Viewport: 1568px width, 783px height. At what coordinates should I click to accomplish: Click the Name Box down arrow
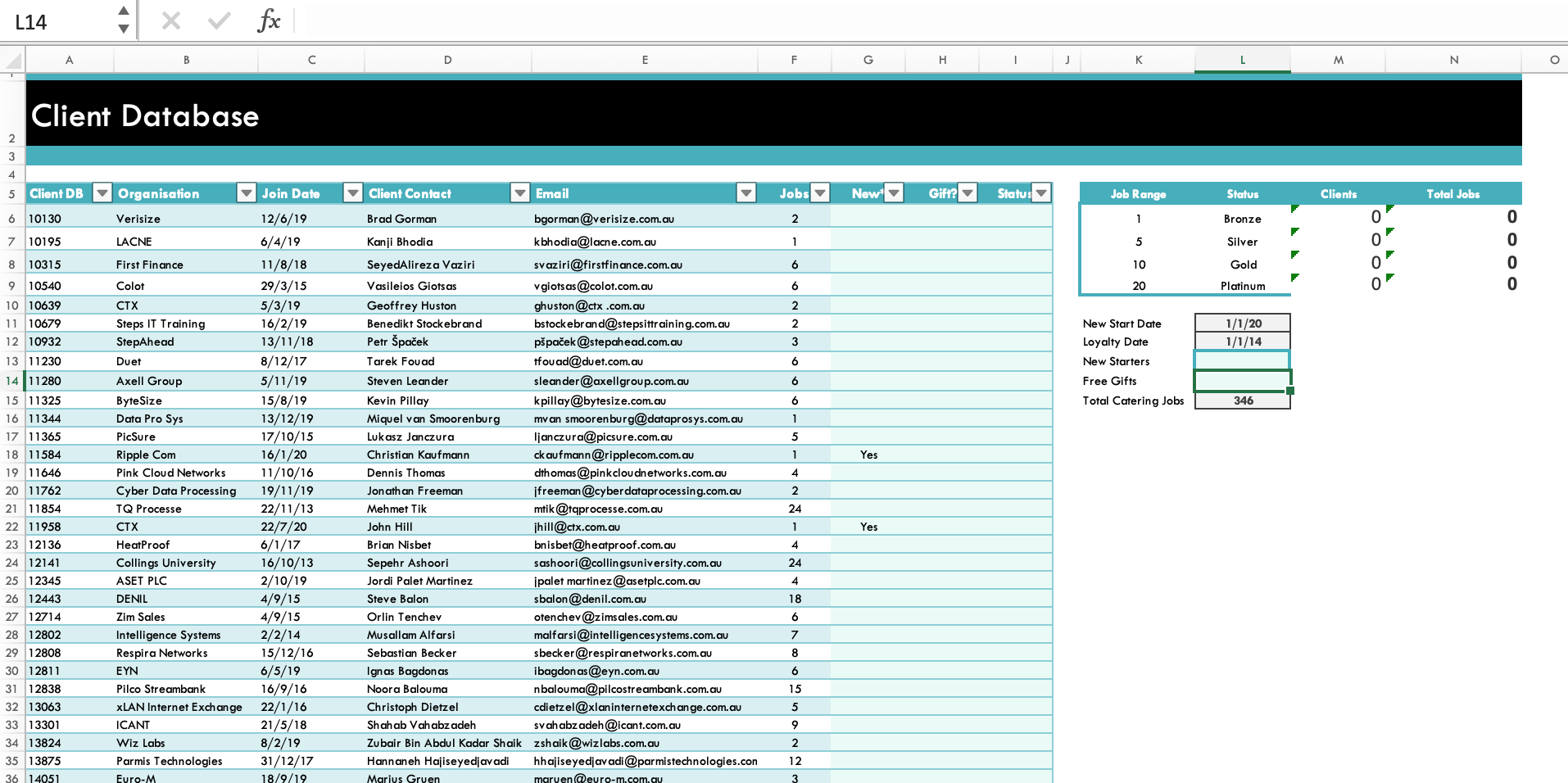click(124, 31)
